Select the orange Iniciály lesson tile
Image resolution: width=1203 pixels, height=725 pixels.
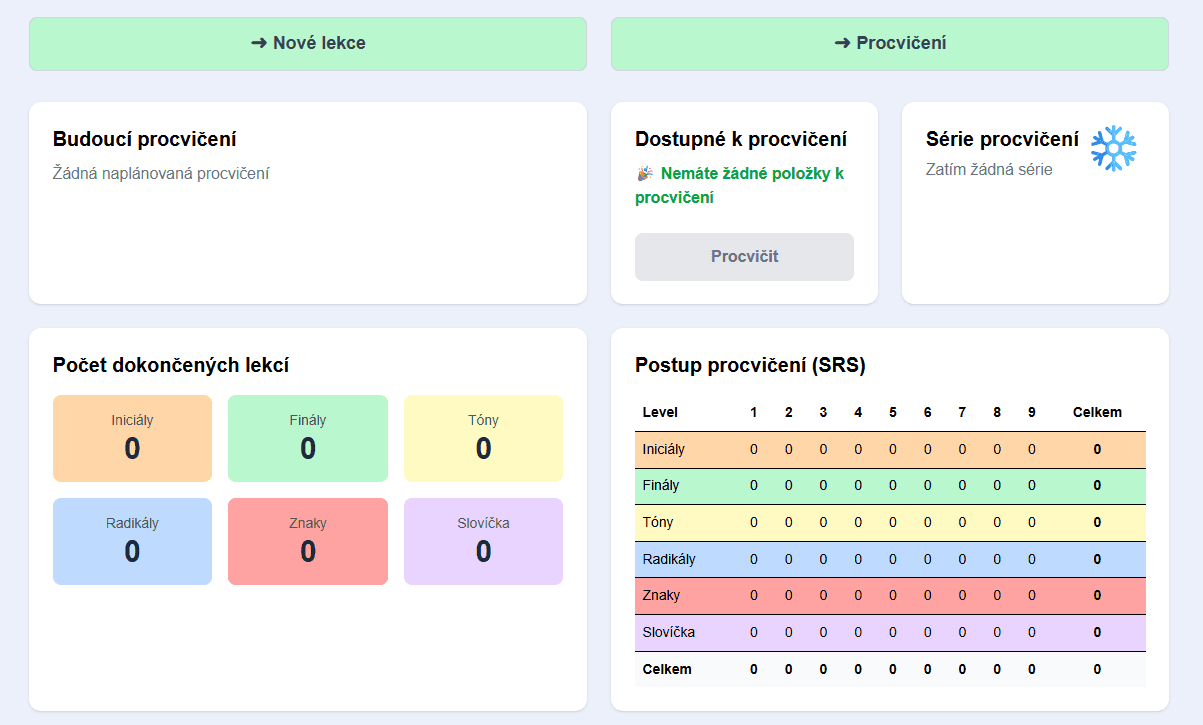[x=132, y=438]
